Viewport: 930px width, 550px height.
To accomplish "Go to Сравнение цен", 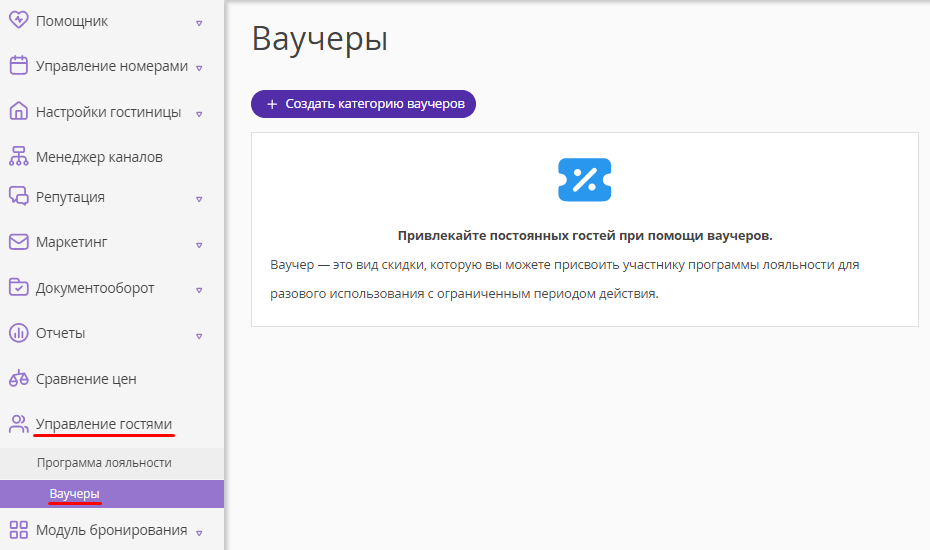I will (x=86, y=379).
